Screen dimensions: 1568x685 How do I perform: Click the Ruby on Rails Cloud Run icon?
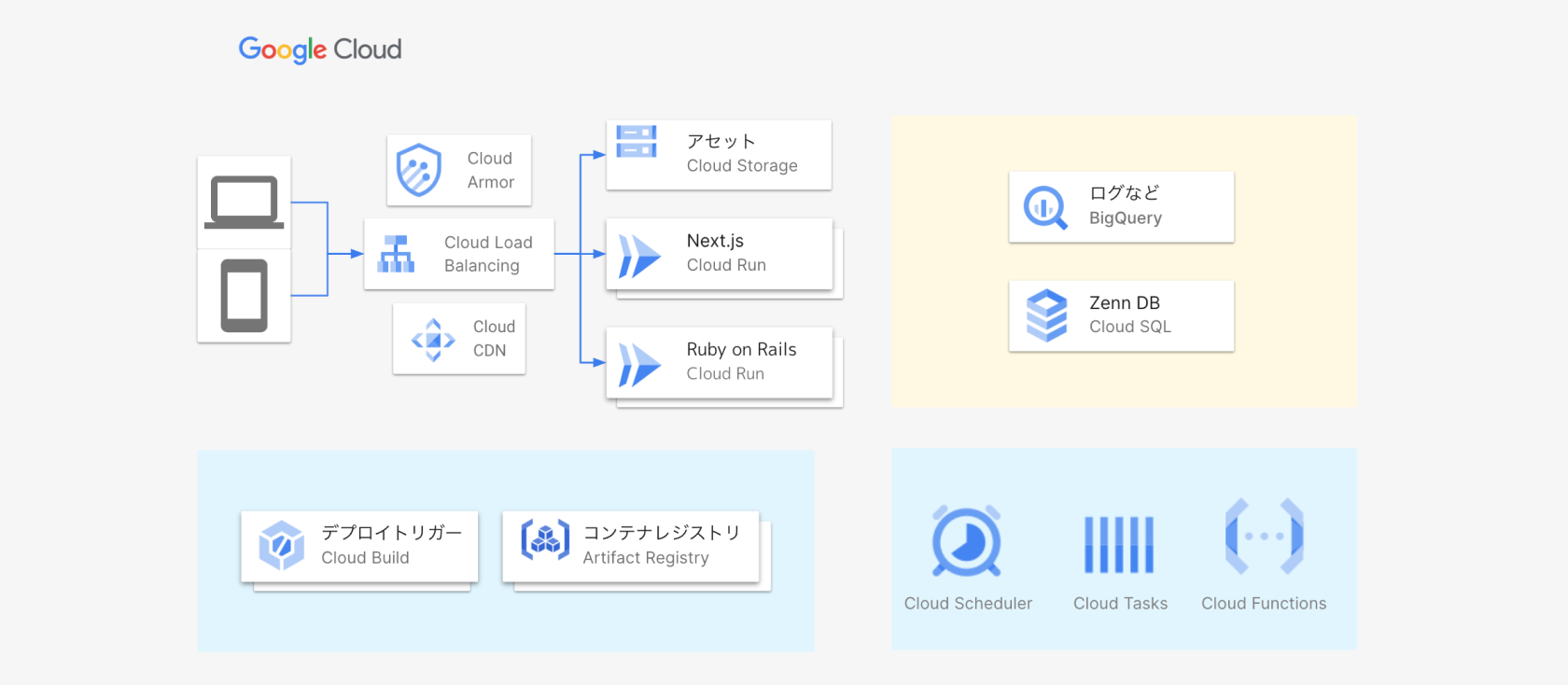point(639,365)
